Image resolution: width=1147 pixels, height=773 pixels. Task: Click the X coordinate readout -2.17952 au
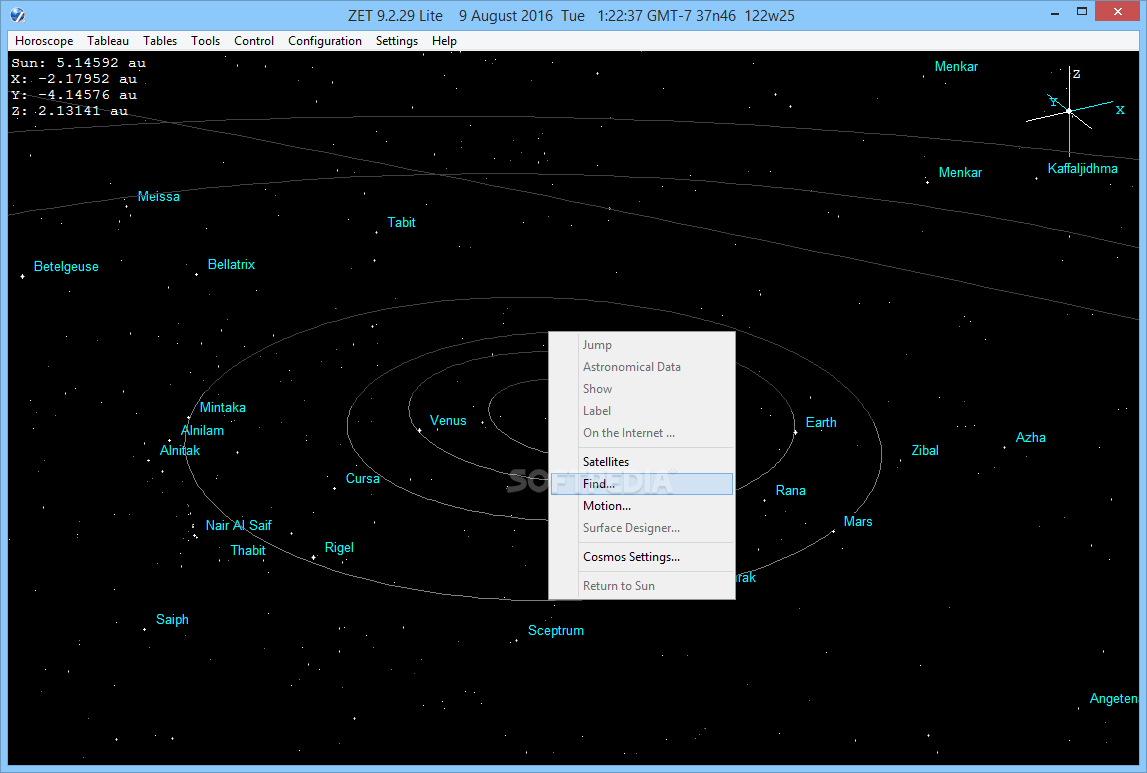(x=74, y=79)
